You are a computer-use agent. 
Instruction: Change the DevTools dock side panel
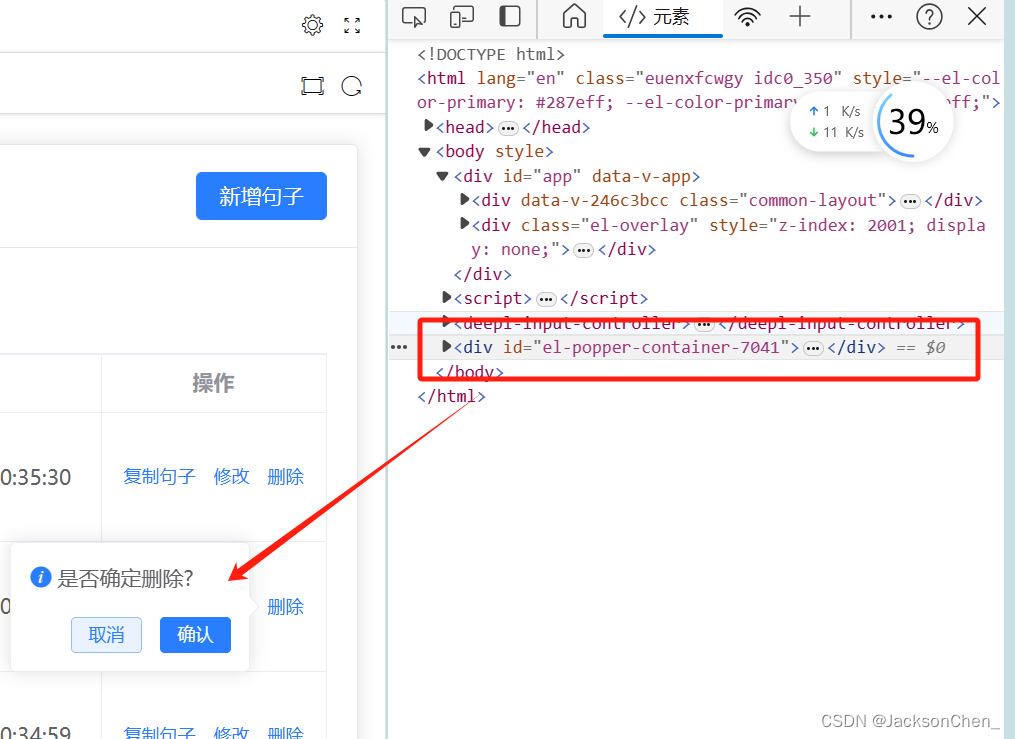tap(509, 17)
